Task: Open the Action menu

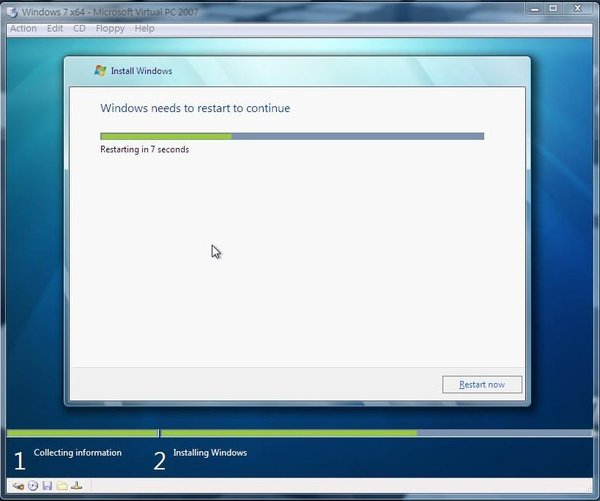Action: click(x=23, y=29)
